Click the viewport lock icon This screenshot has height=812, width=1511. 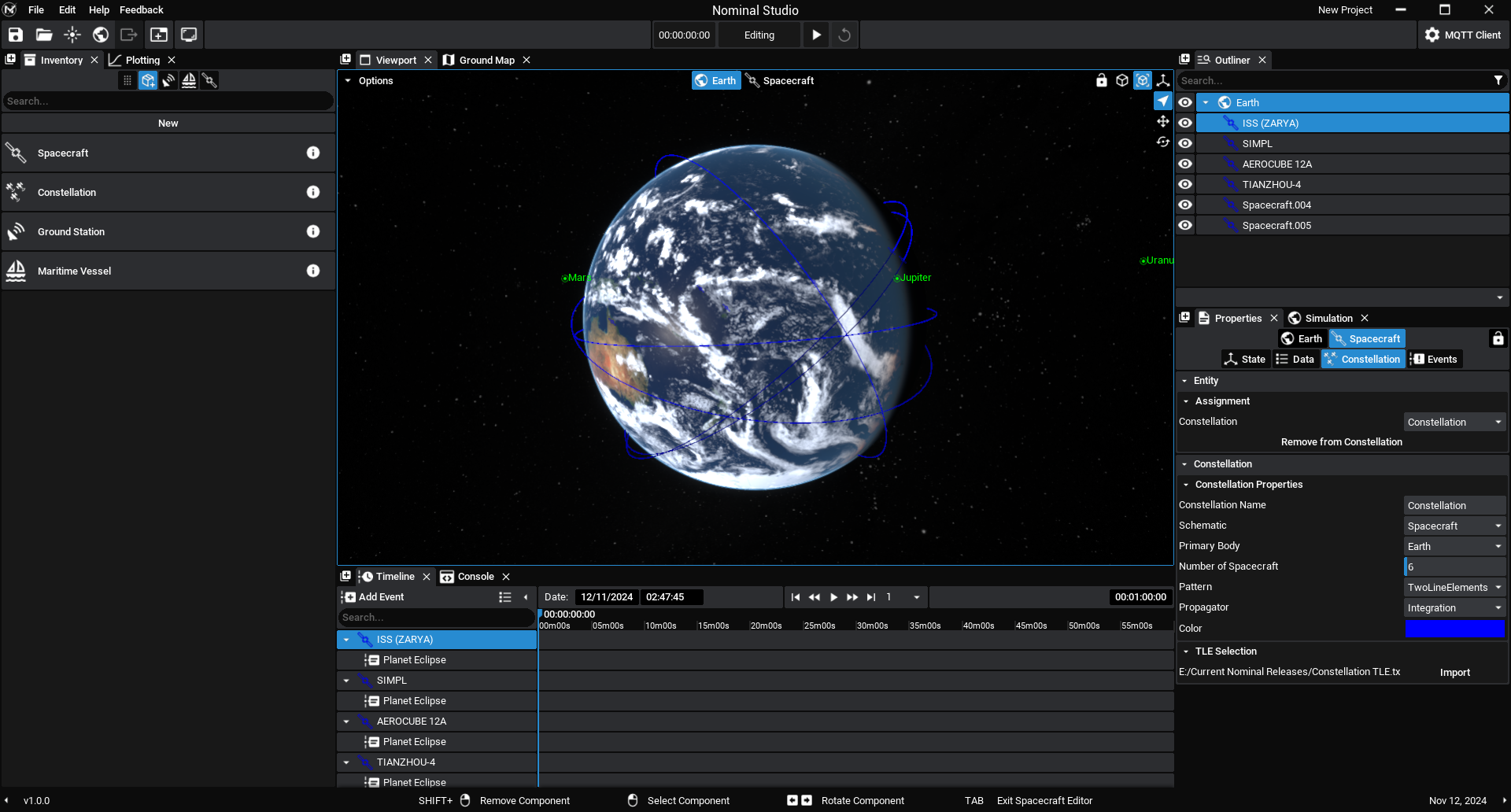[x=1102, y=80]
